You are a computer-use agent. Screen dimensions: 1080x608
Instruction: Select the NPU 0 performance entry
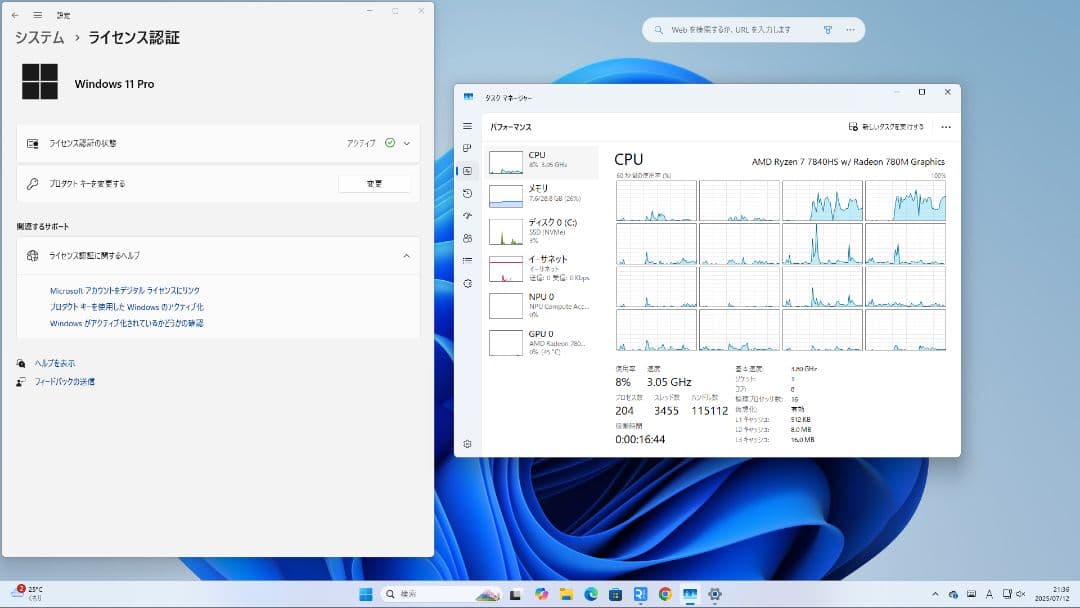click(x=541, y=305)
